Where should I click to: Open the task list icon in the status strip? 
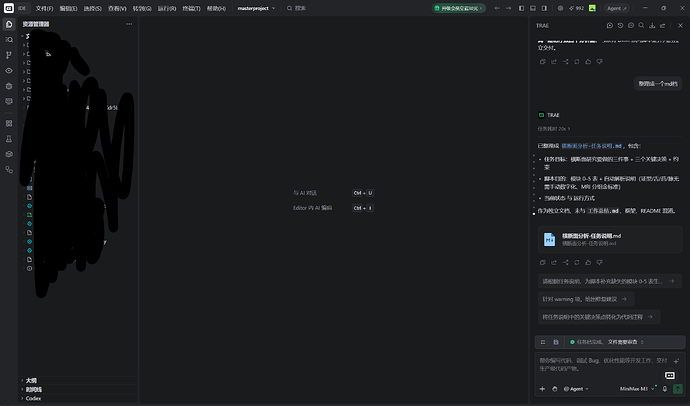[543, 342]
